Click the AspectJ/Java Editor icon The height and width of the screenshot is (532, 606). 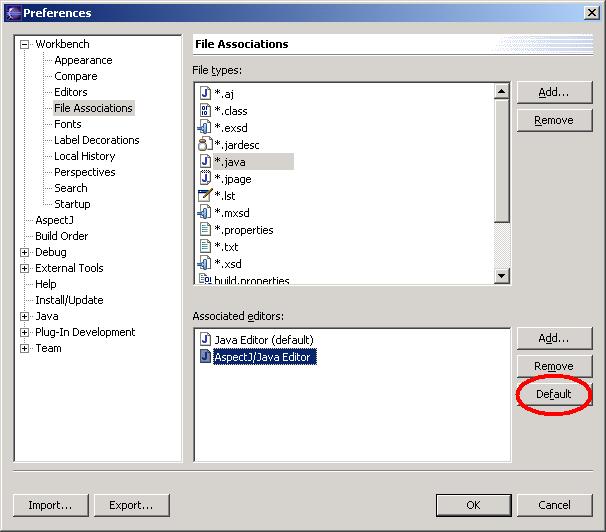tap(205, 356)
